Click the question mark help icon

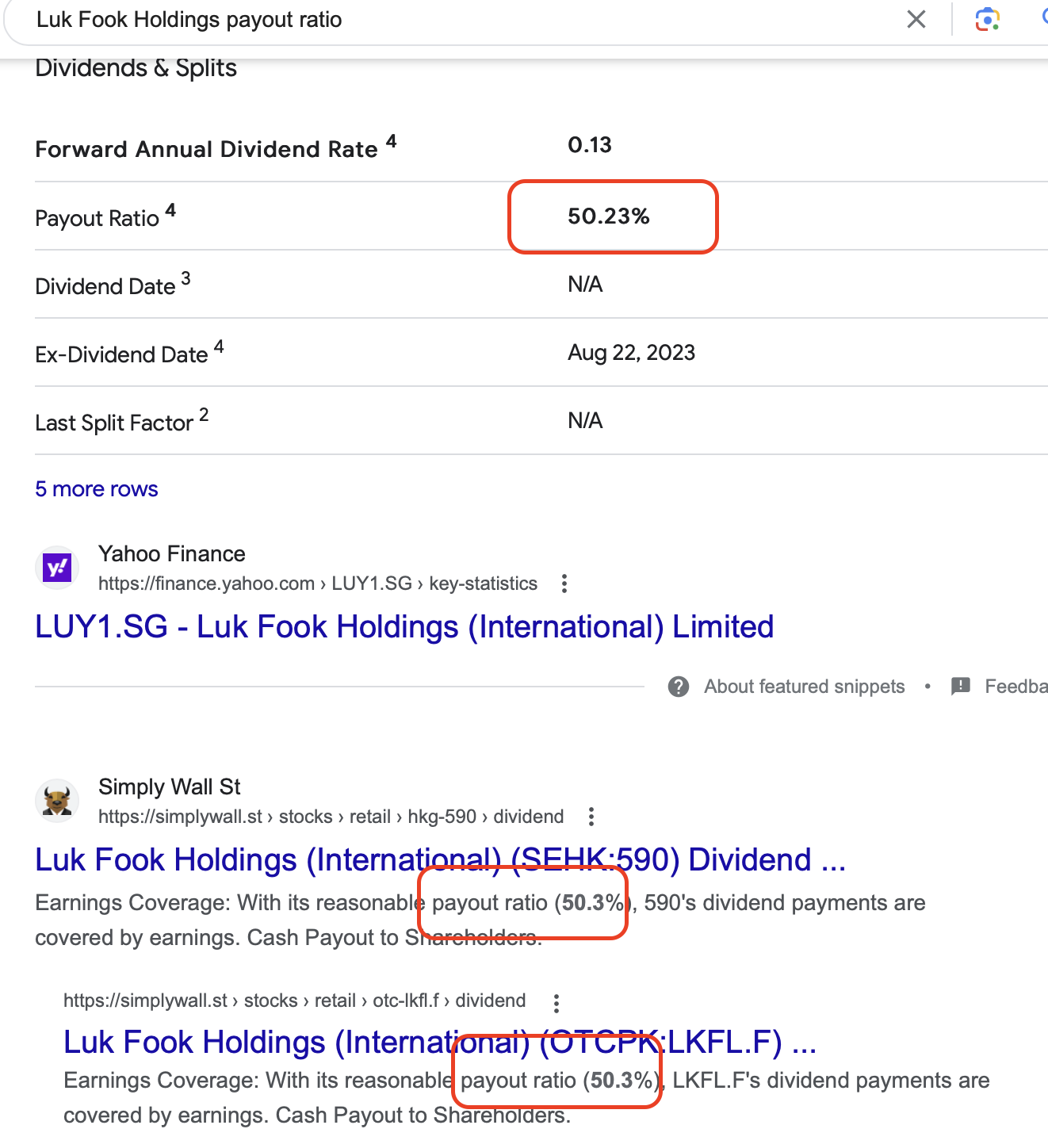(679, 687)
